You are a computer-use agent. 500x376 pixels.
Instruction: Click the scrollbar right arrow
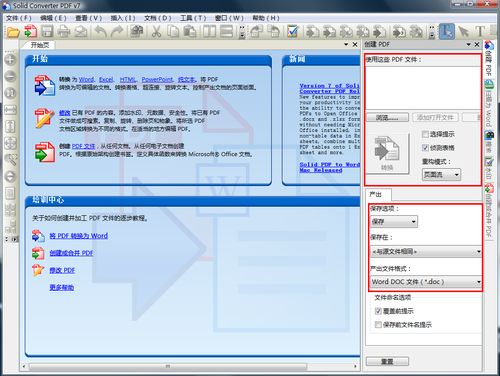point(355,366)
